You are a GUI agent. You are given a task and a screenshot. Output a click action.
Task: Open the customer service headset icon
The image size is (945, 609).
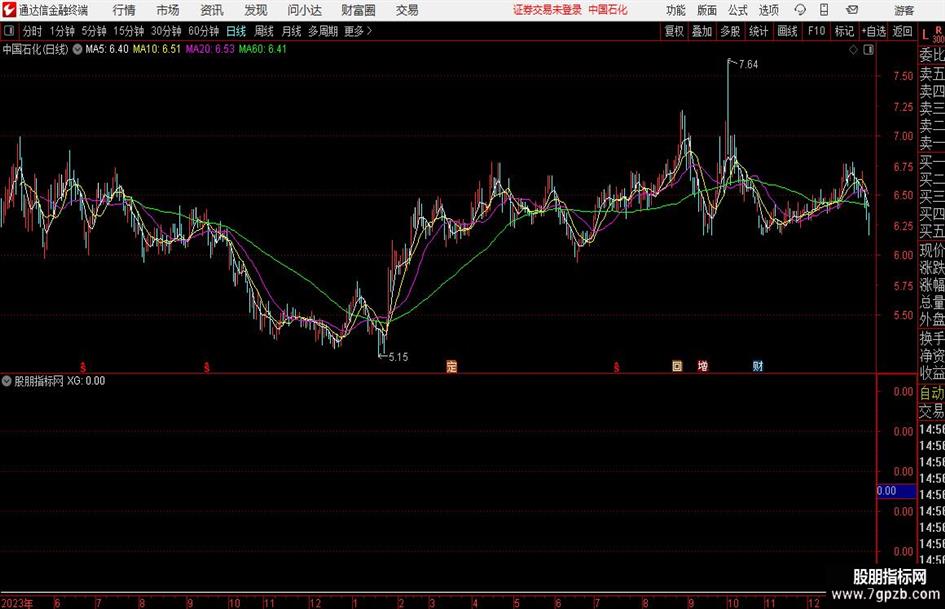click(x=800, y=10)
